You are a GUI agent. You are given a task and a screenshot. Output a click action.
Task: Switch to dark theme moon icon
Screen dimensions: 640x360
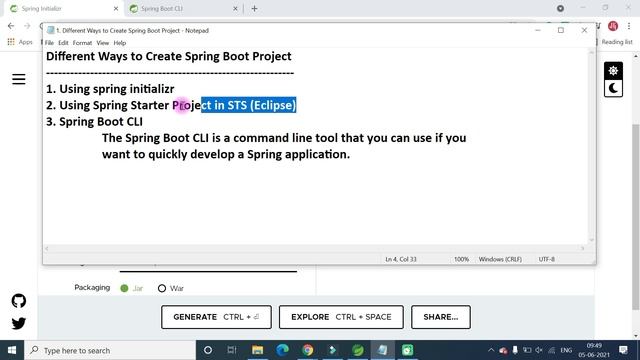coord(613,88)
